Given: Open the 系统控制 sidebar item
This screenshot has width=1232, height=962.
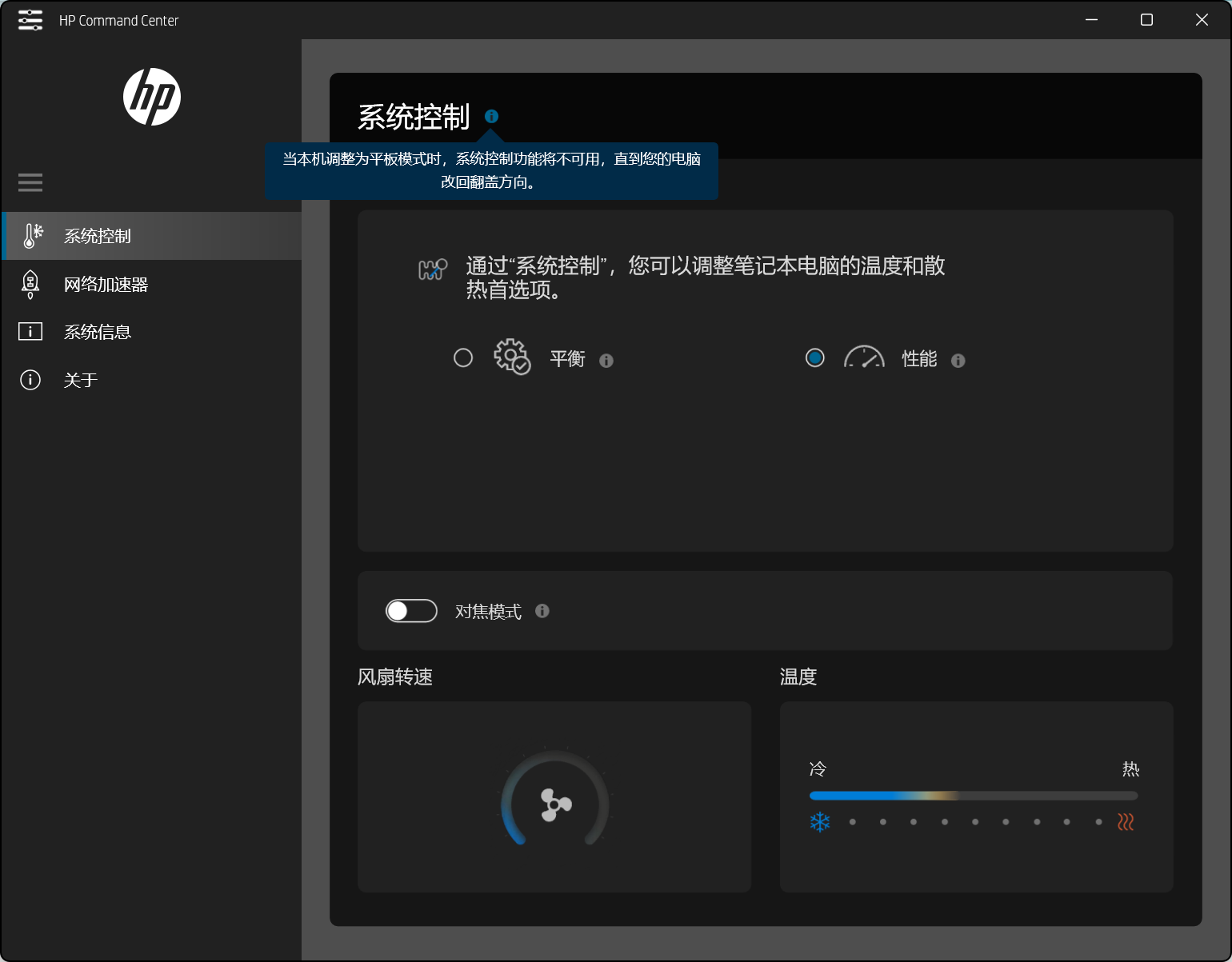Looking at the screenshot, I should pyautogui.click(x=152, y=236).
